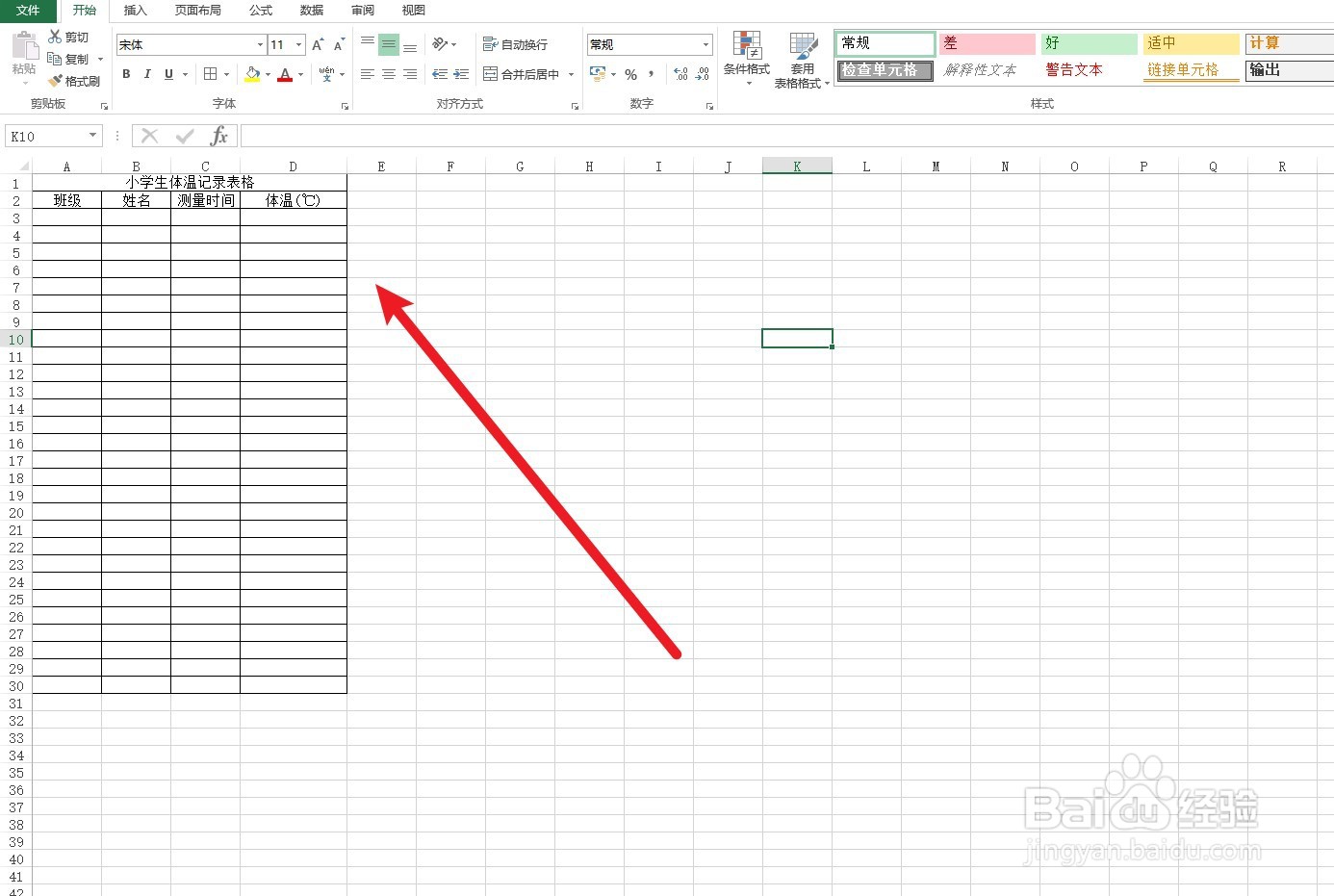The height and width of the screenshot is (896, 1334).
Task: Click the Paste (粘贴) icon
Action: click(x=24, y=46)
